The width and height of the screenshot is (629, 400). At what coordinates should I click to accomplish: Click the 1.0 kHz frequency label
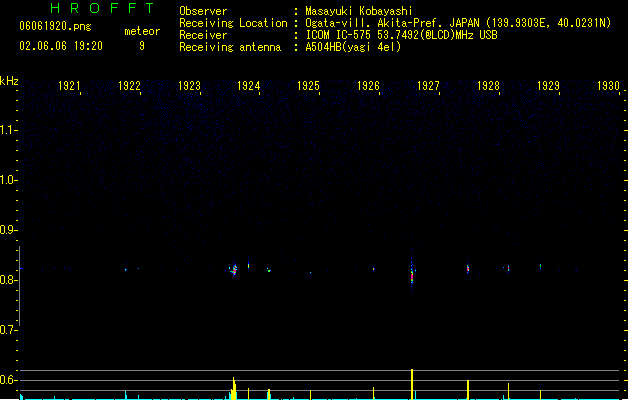(8, 180)
